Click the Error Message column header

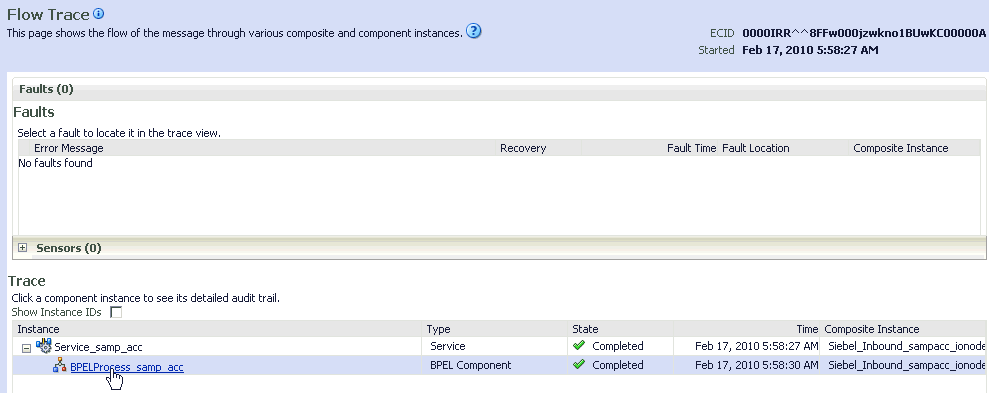tap(69, 148)
